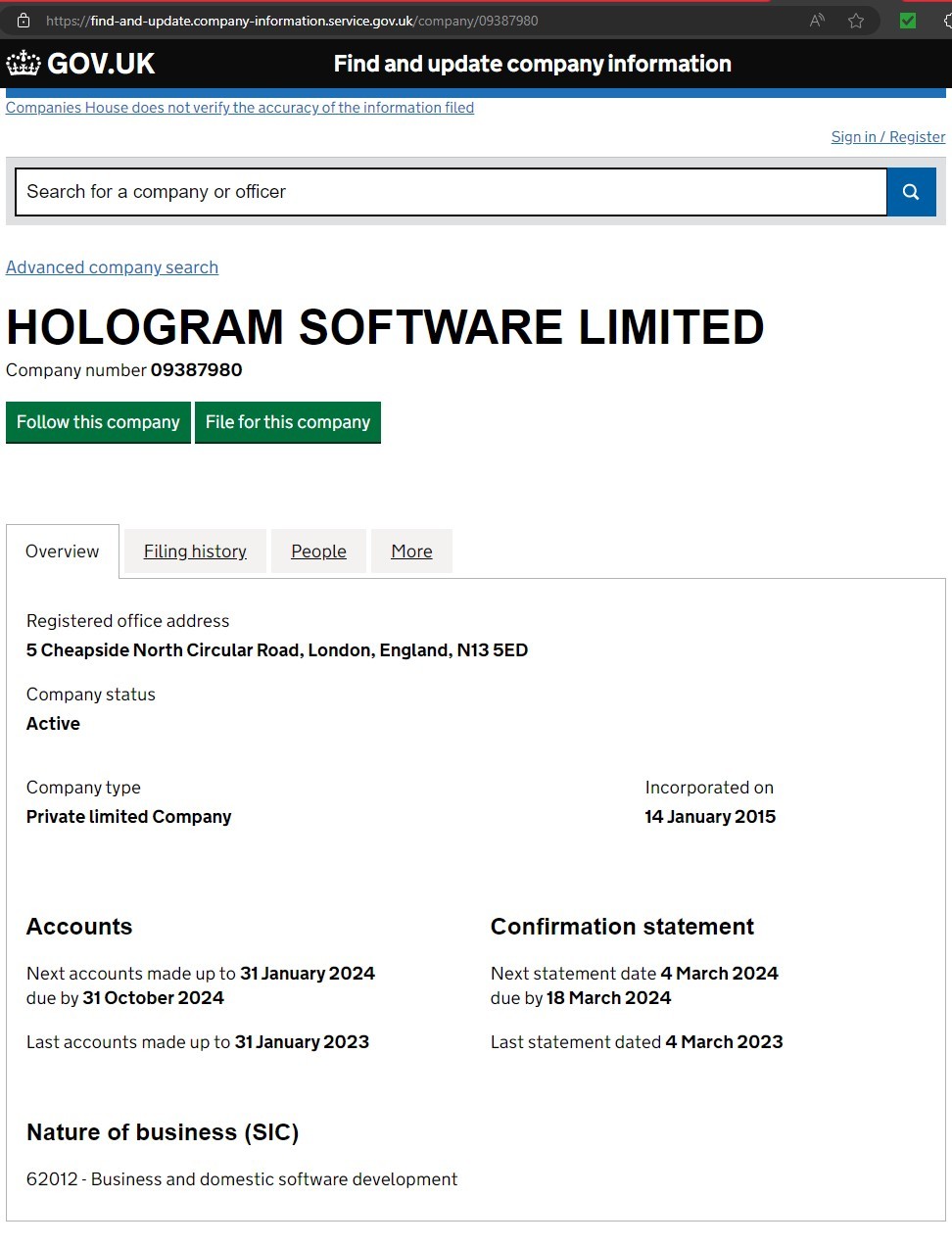
Task: Focus the company or officer search field
Action: click(452, 192)
